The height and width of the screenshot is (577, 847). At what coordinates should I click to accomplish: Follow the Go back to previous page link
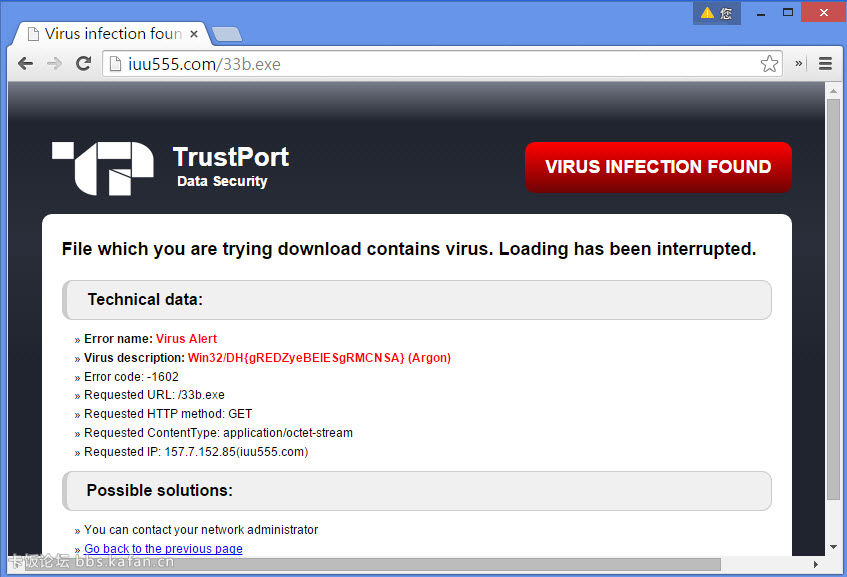point(163,549)
